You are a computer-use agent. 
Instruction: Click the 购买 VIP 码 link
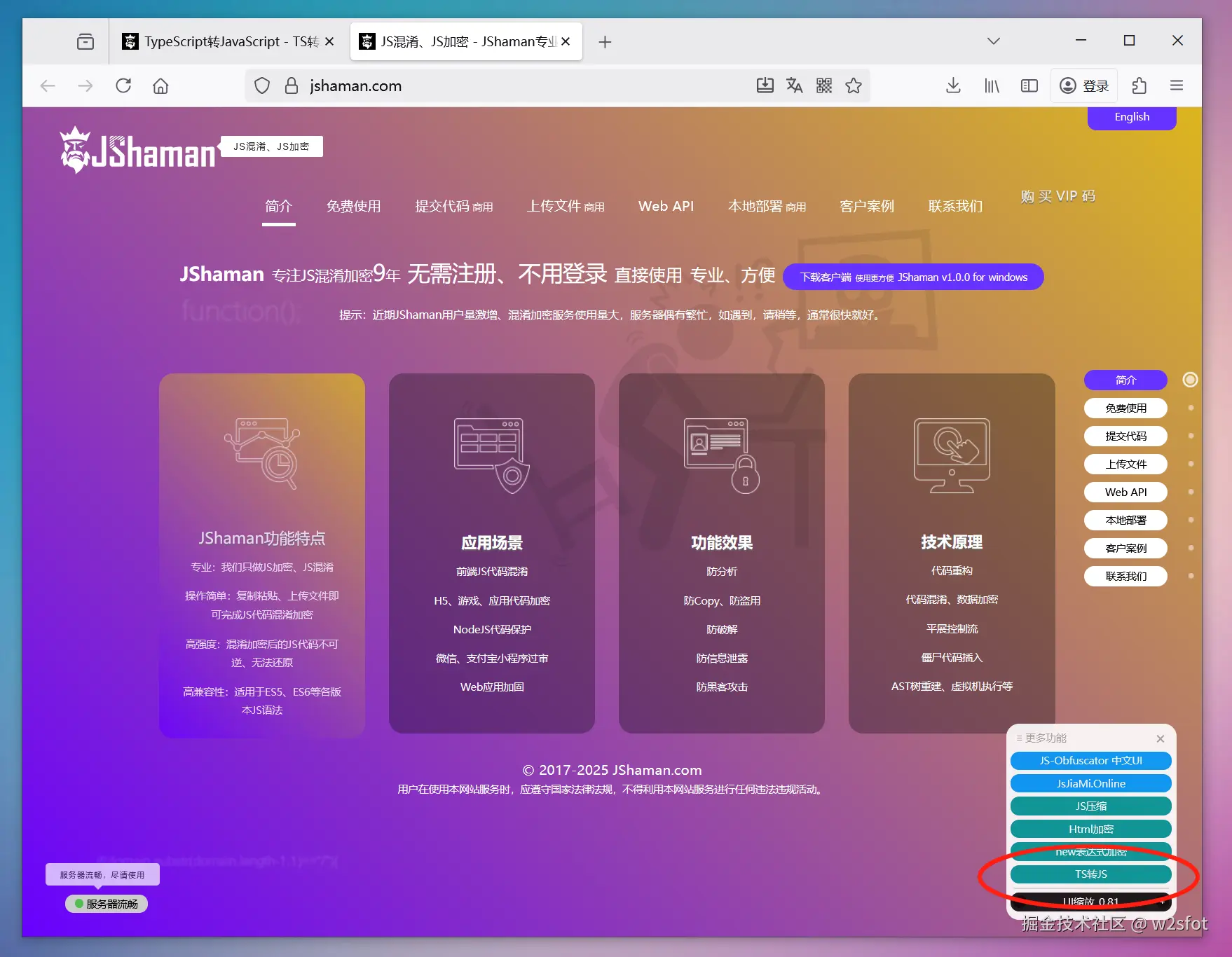[x=1058, y=197]
